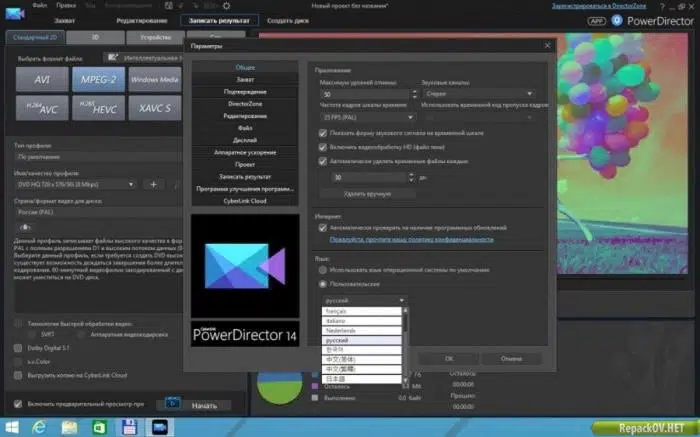This screenshot has height=437, width=700.
Task: Click the Отмена button in dialog
Action: [511, 358]
